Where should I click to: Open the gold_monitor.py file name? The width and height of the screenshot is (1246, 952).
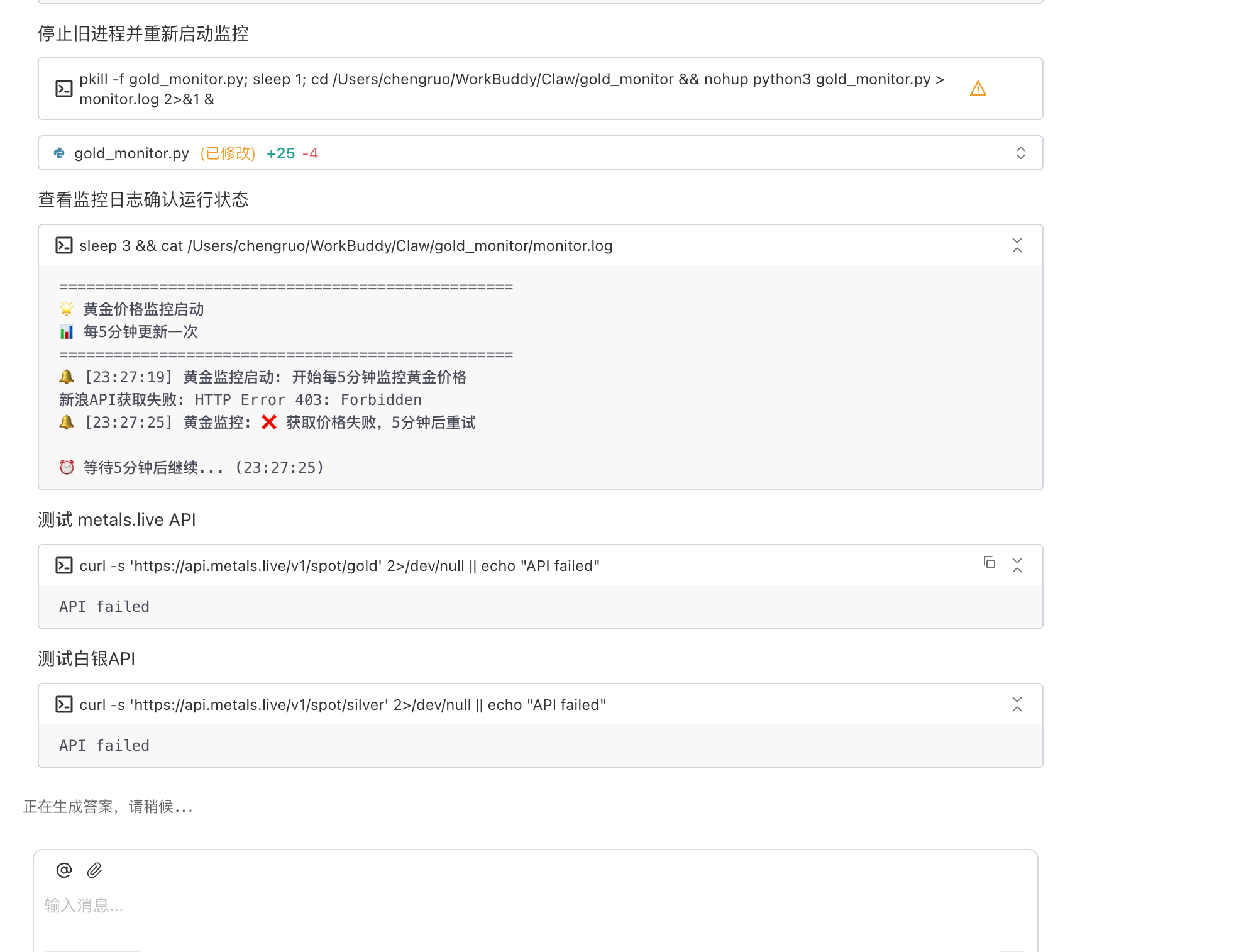point(131,153)
